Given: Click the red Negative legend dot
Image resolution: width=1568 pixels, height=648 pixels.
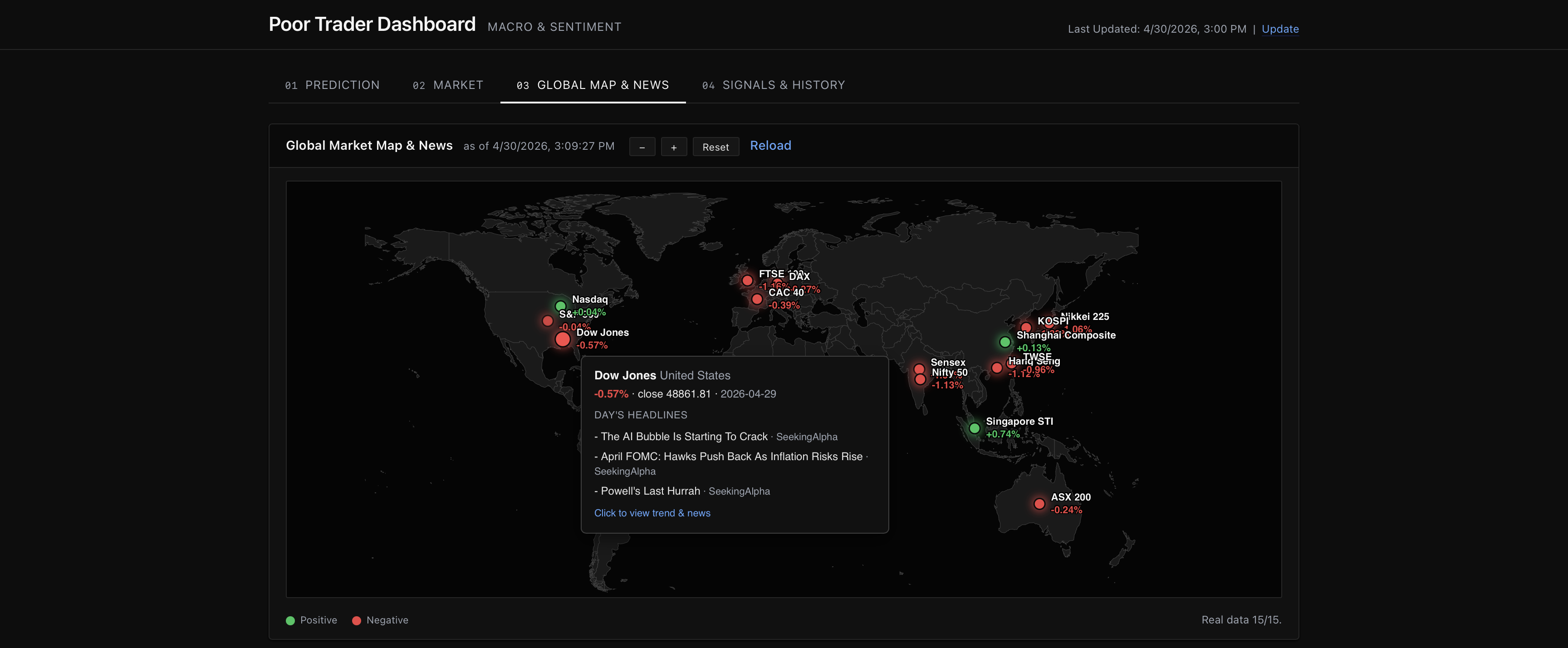Looking at the screenshot, I should [357, 621].
